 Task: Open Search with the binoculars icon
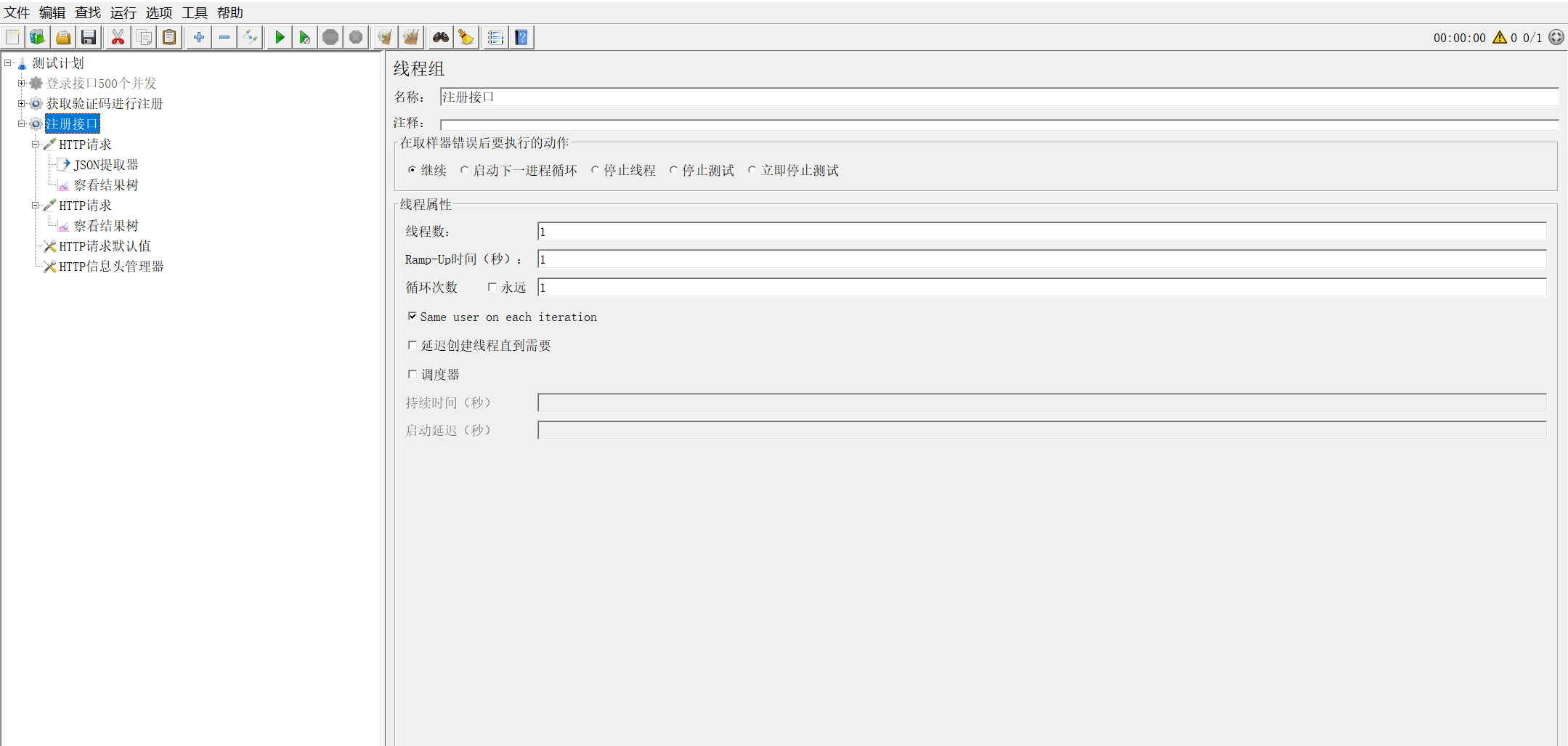(x=440, y=37)
